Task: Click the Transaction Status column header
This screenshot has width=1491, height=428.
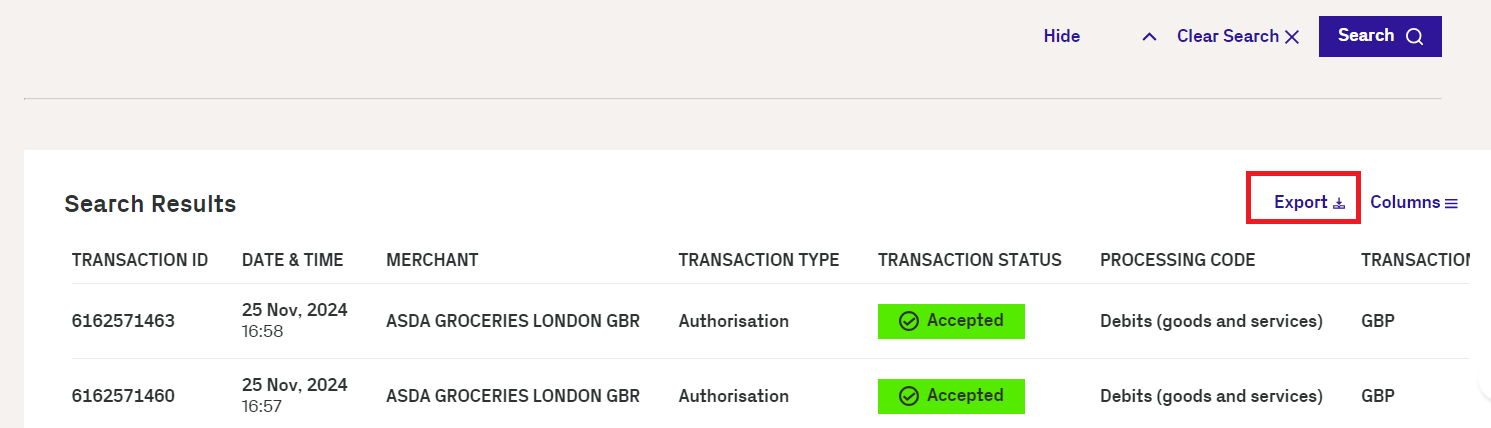Action: pyautogui.click(x=970, y=260)
